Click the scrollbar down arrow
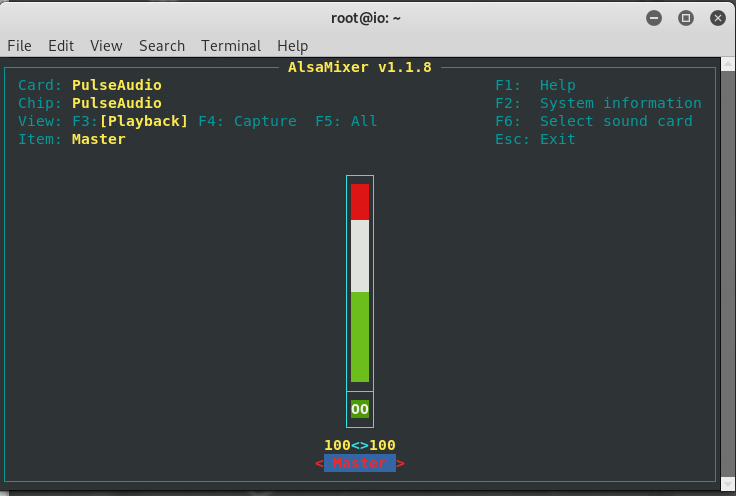The height and width of the screenshot is (496, 736). (x=728, y=483)
